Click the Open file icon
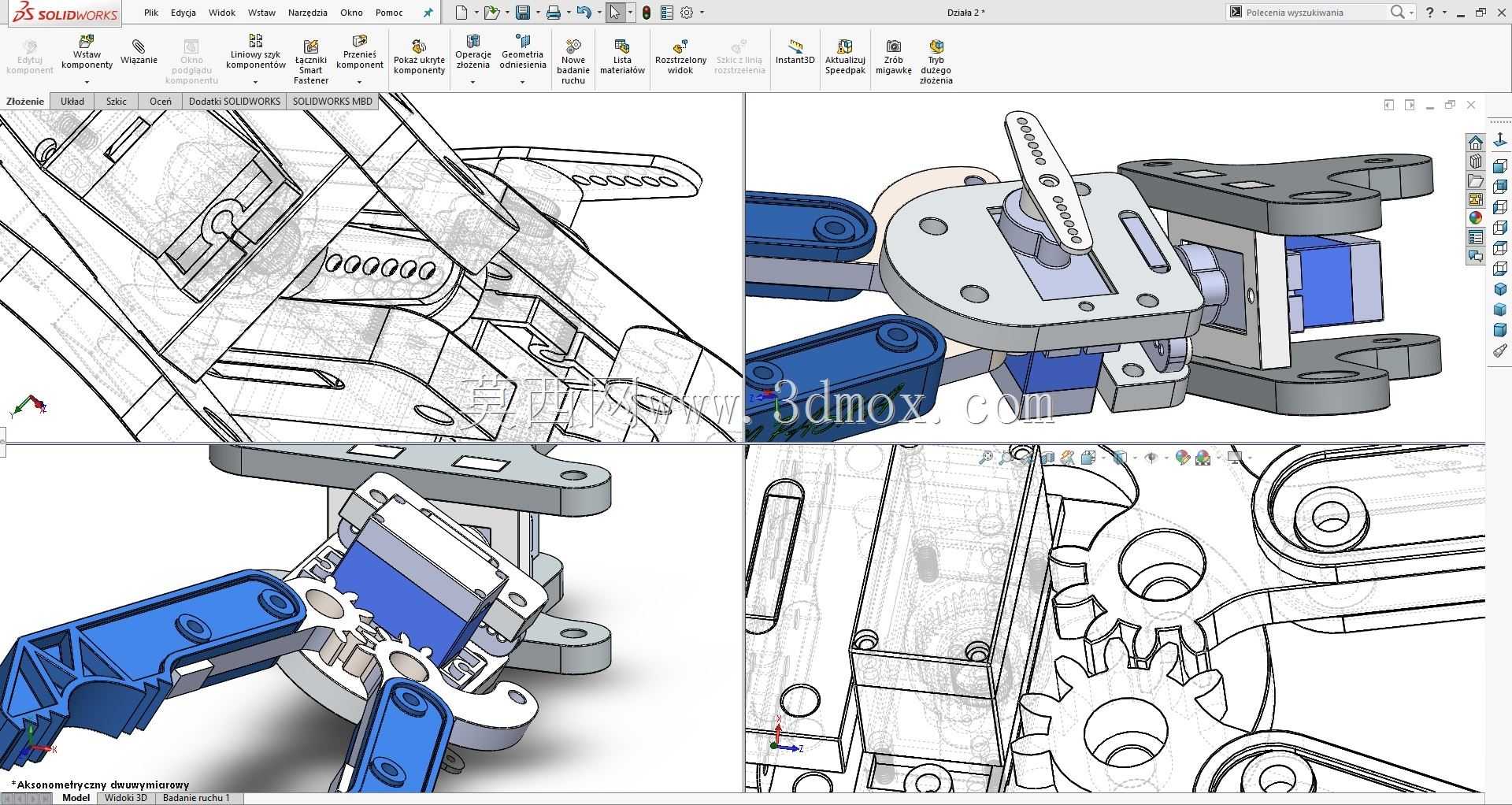Screen dimensions: 1512x805 [x=491, y=13]
